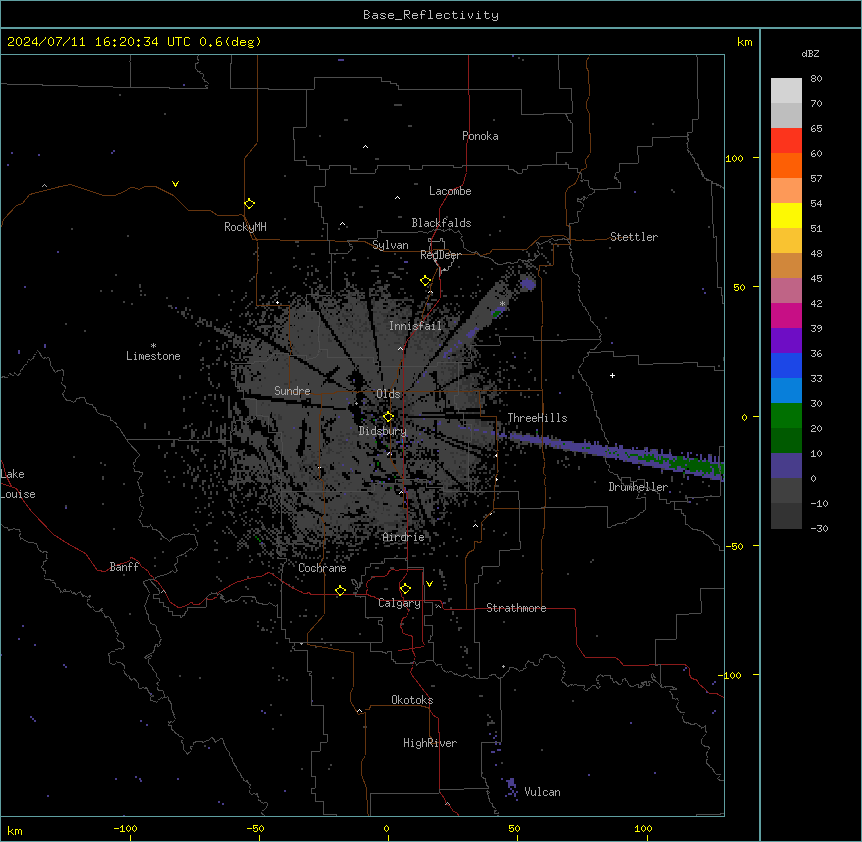Click the Vulcan town label

542,792
